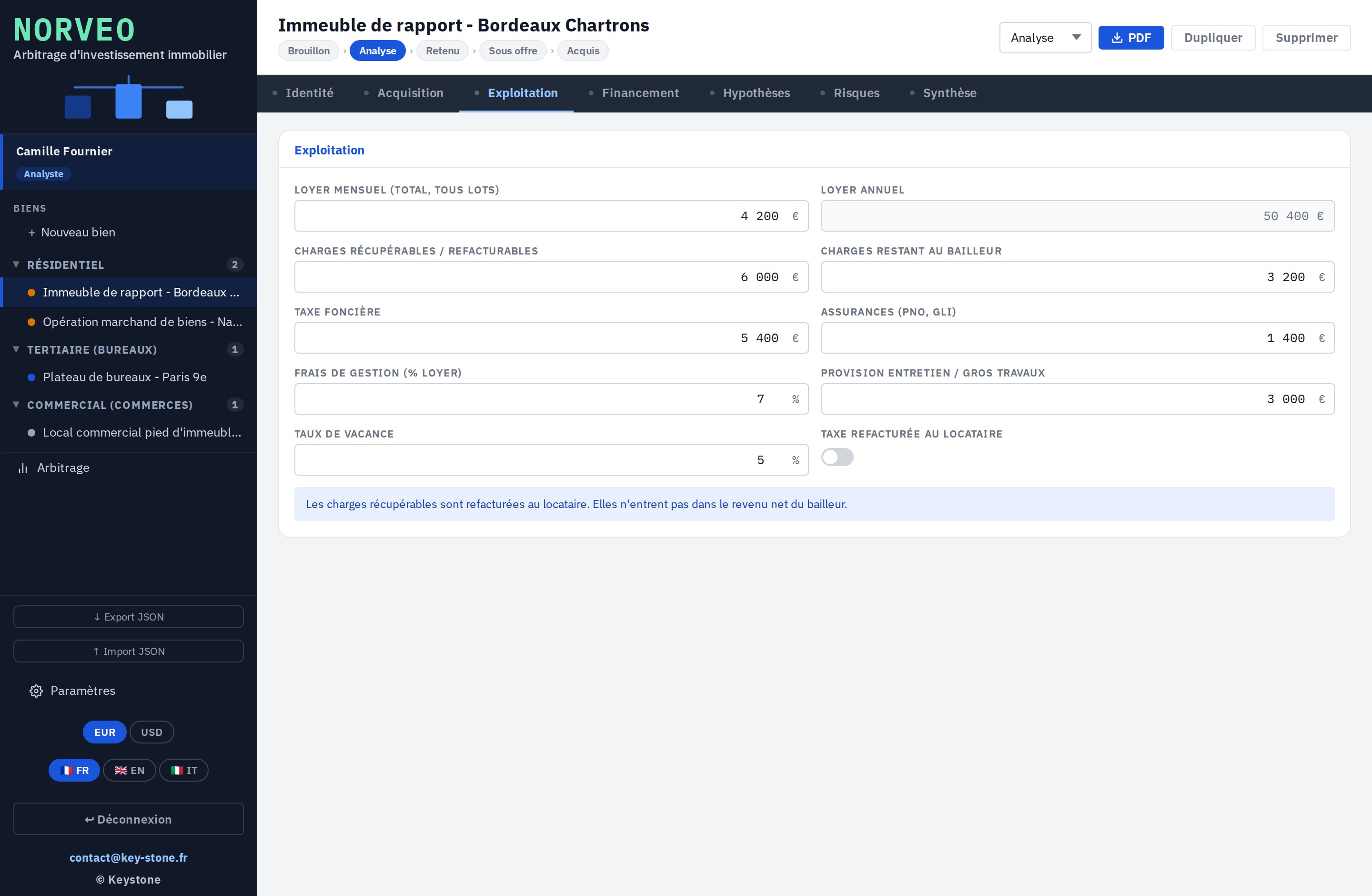Click the Arbitrage bar chart icon
1372x896 pixels.
23,468
